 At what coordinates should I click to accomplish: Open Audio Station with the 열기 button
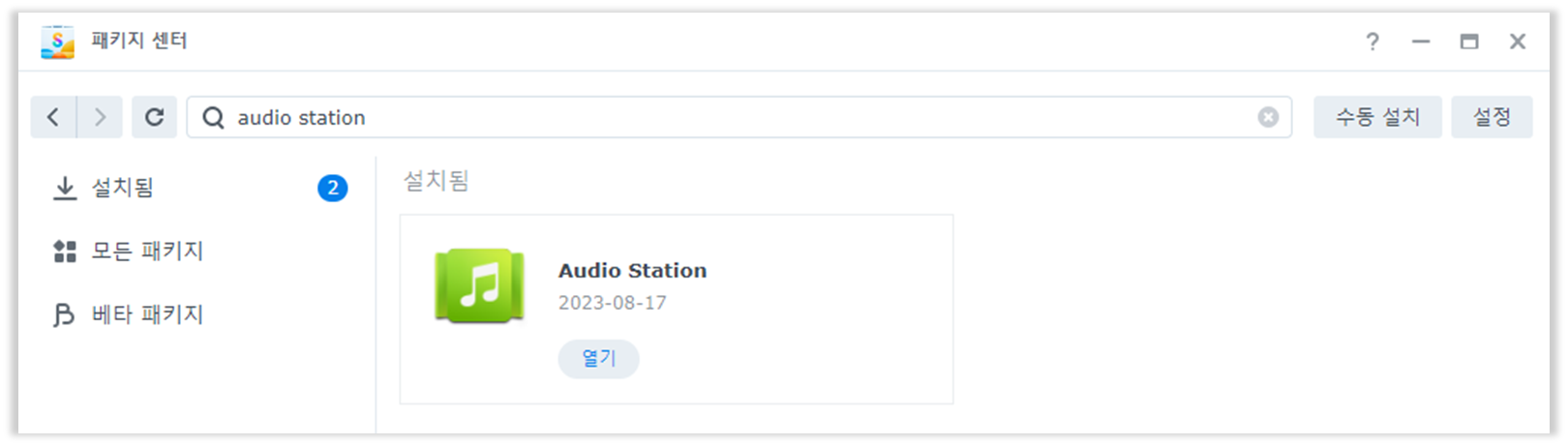point(598,358)
